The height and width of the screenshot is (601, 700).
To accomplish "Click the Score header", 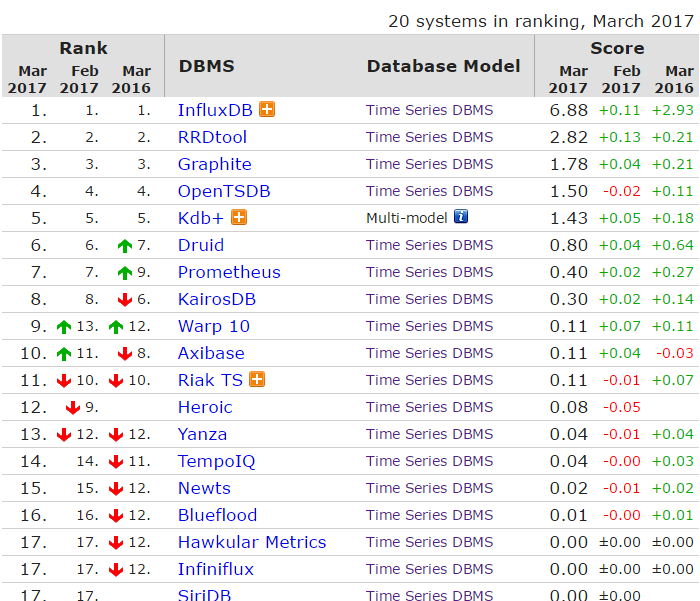I will click(x=617, y=48).
